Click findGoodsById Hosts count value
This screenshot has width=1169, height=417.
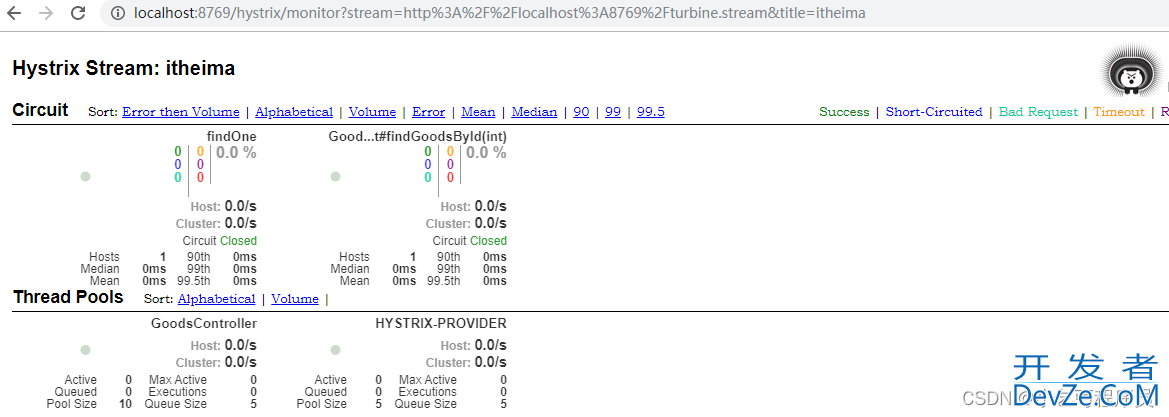tap(413, 257)
